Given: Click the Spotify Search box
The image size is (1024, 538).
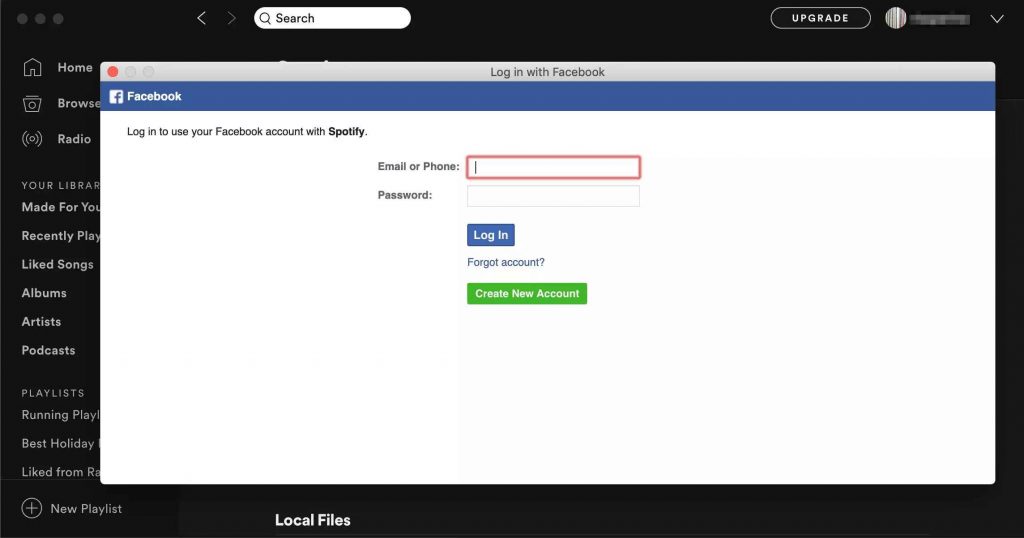Looking at the screenshot, I should coord(332,18).
